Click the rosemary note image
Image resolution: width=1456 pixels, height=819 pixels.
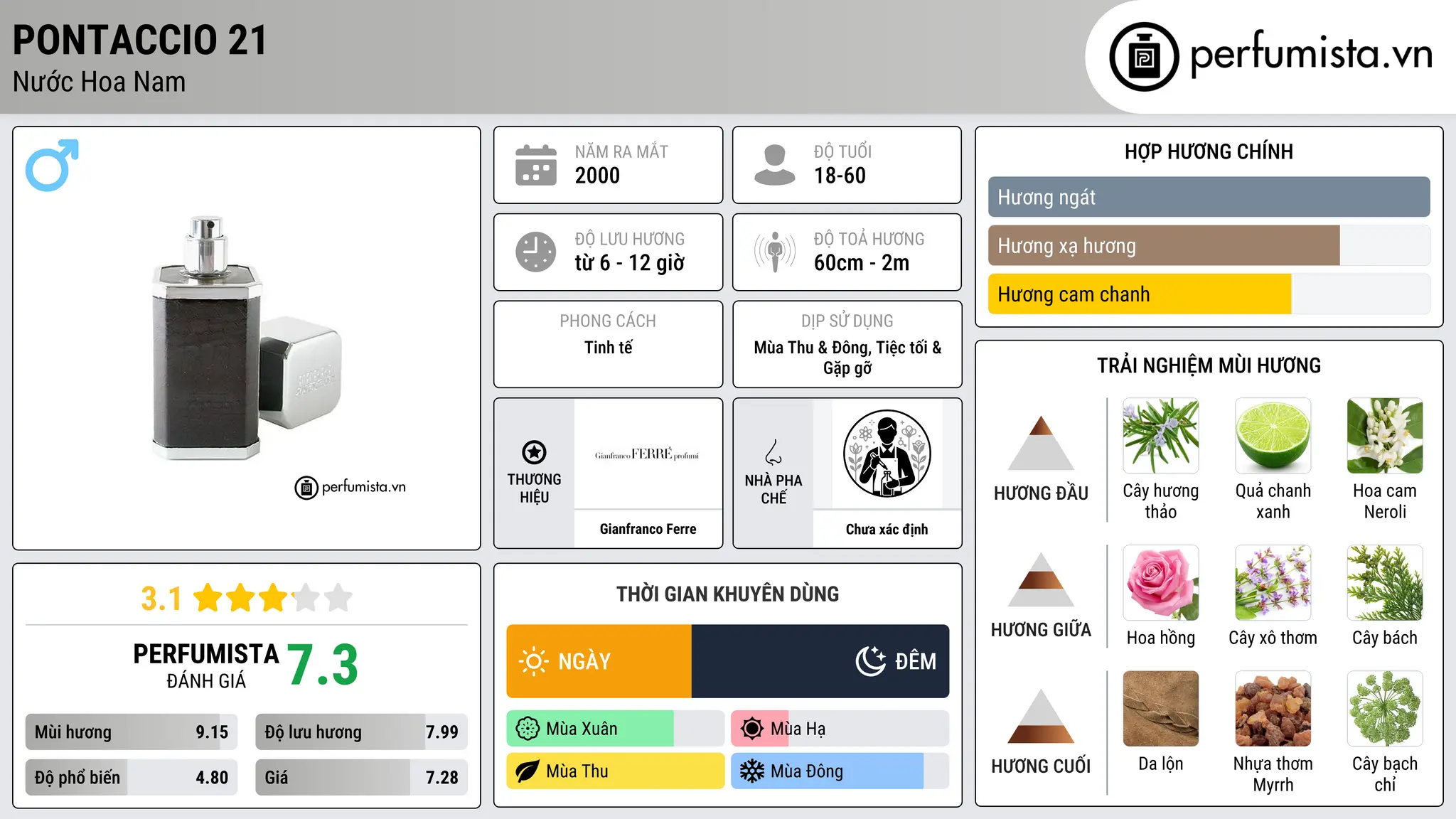click(1161, 436)
